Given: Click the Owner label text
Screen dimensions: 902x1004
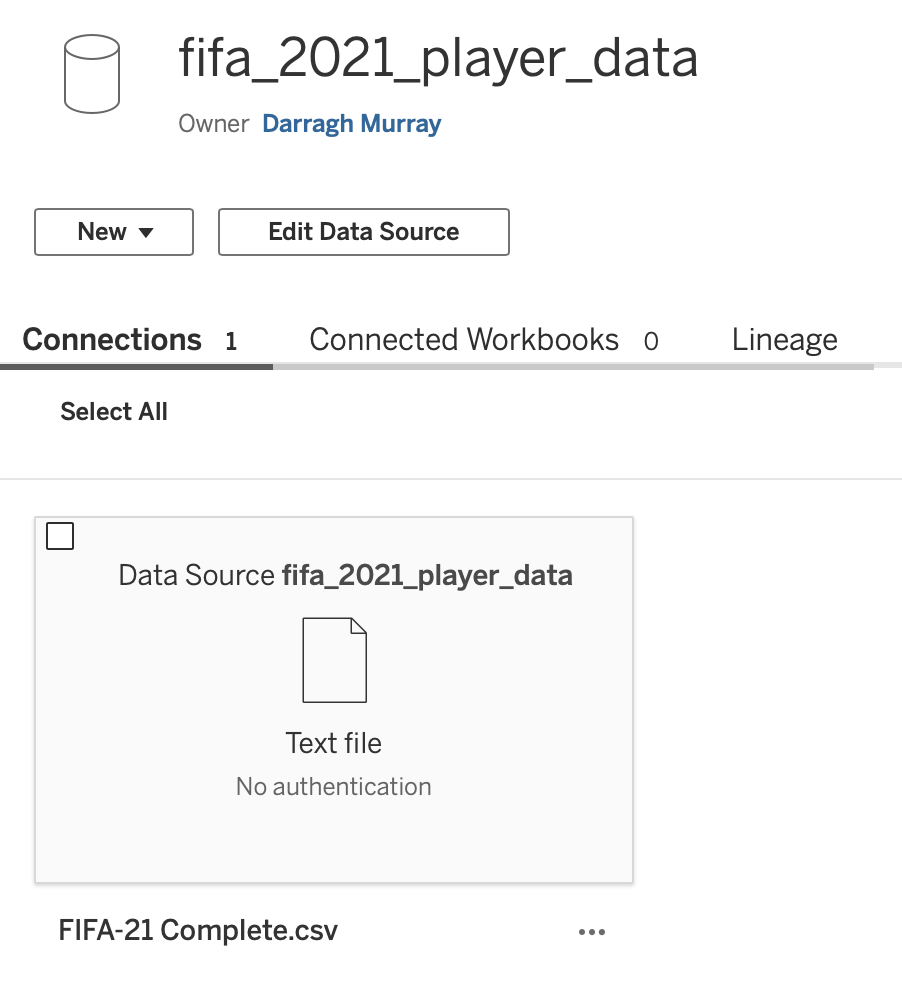Looking at the screenshot, I should (x=212, y=123).
